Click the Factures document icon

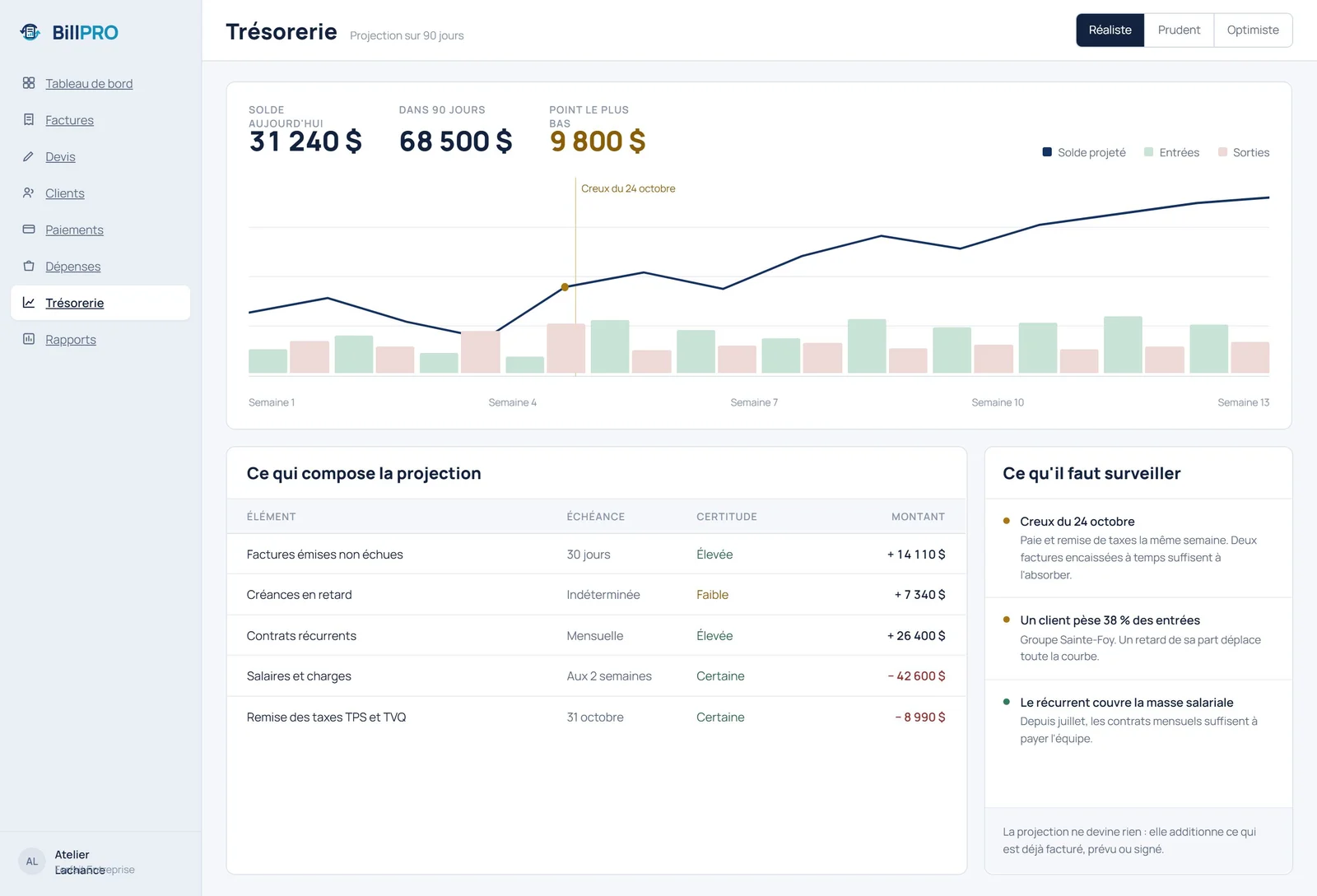[x=29, y=119]
